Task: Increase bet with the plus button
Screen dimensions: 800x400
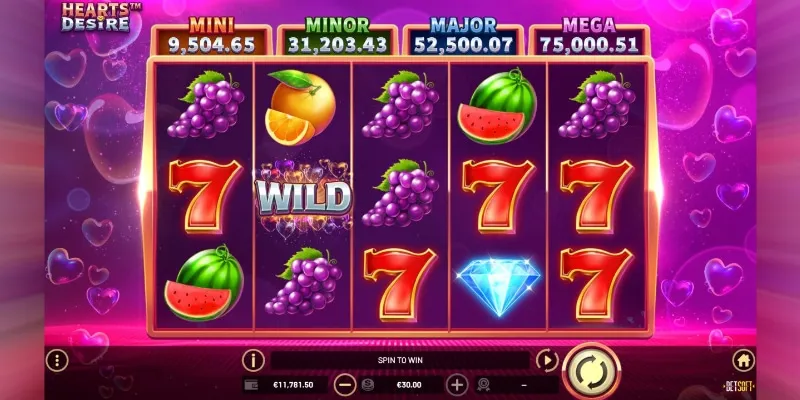Action: (457, 385)
